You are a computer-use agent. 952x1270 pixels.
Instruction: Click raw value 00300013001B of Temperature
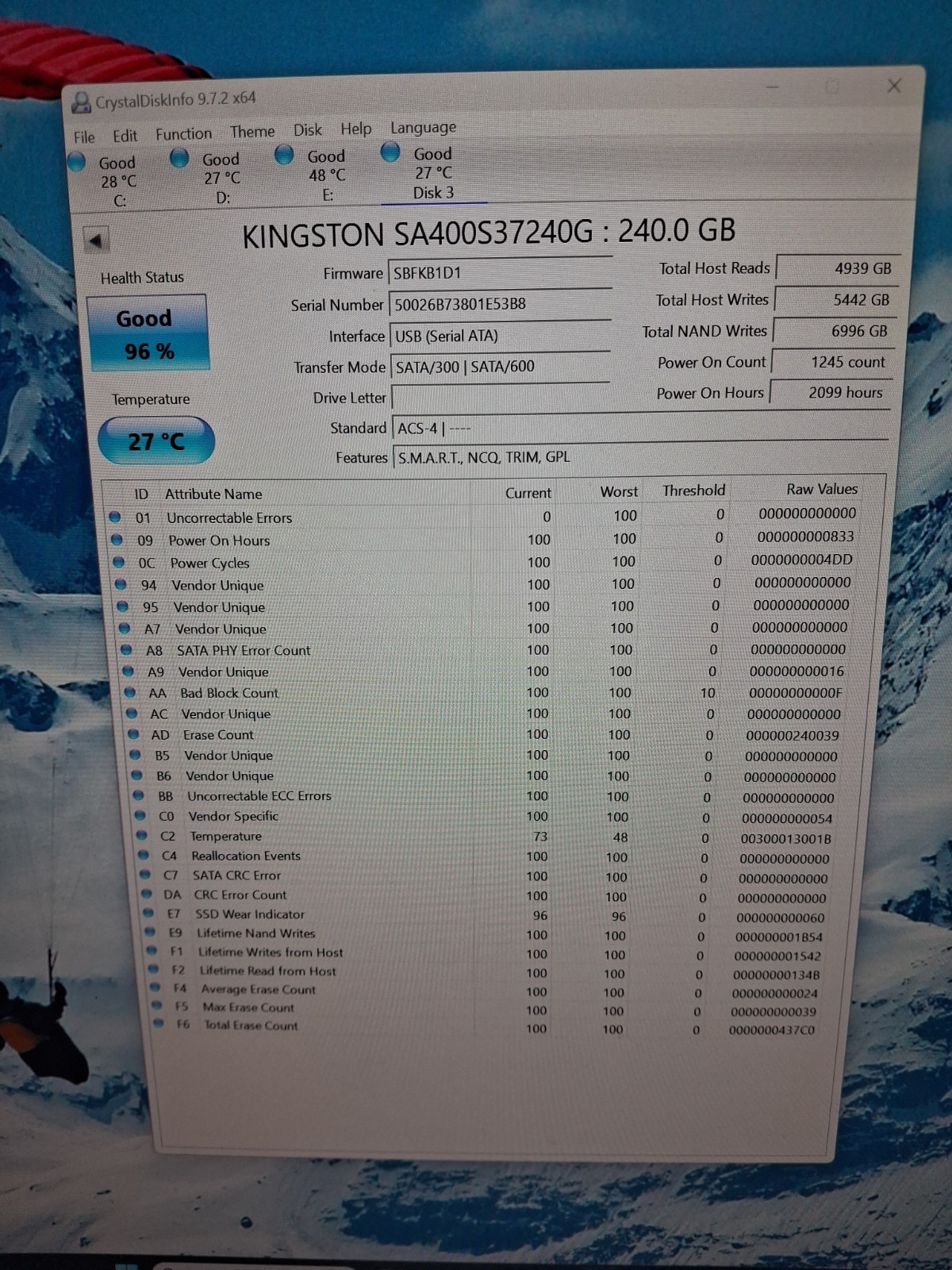tap(785, 839)
